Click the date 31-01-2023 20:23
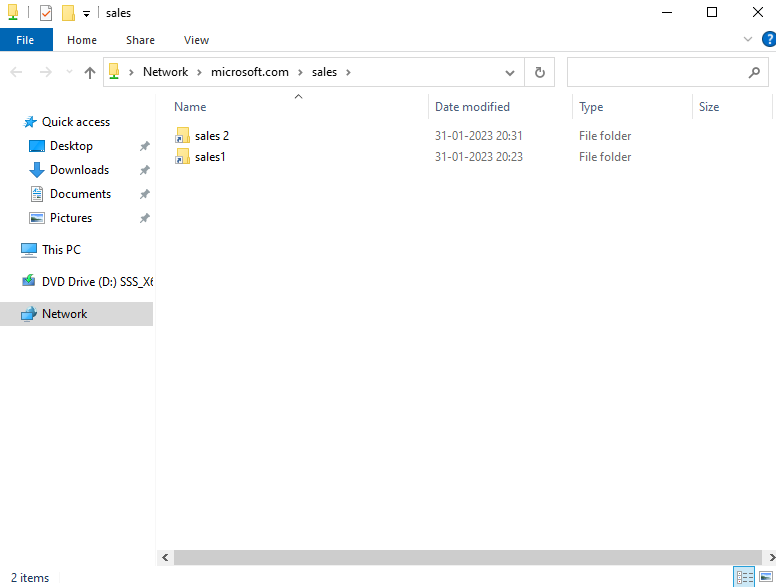This screenshot has height=587, width=776. (479, 157)
